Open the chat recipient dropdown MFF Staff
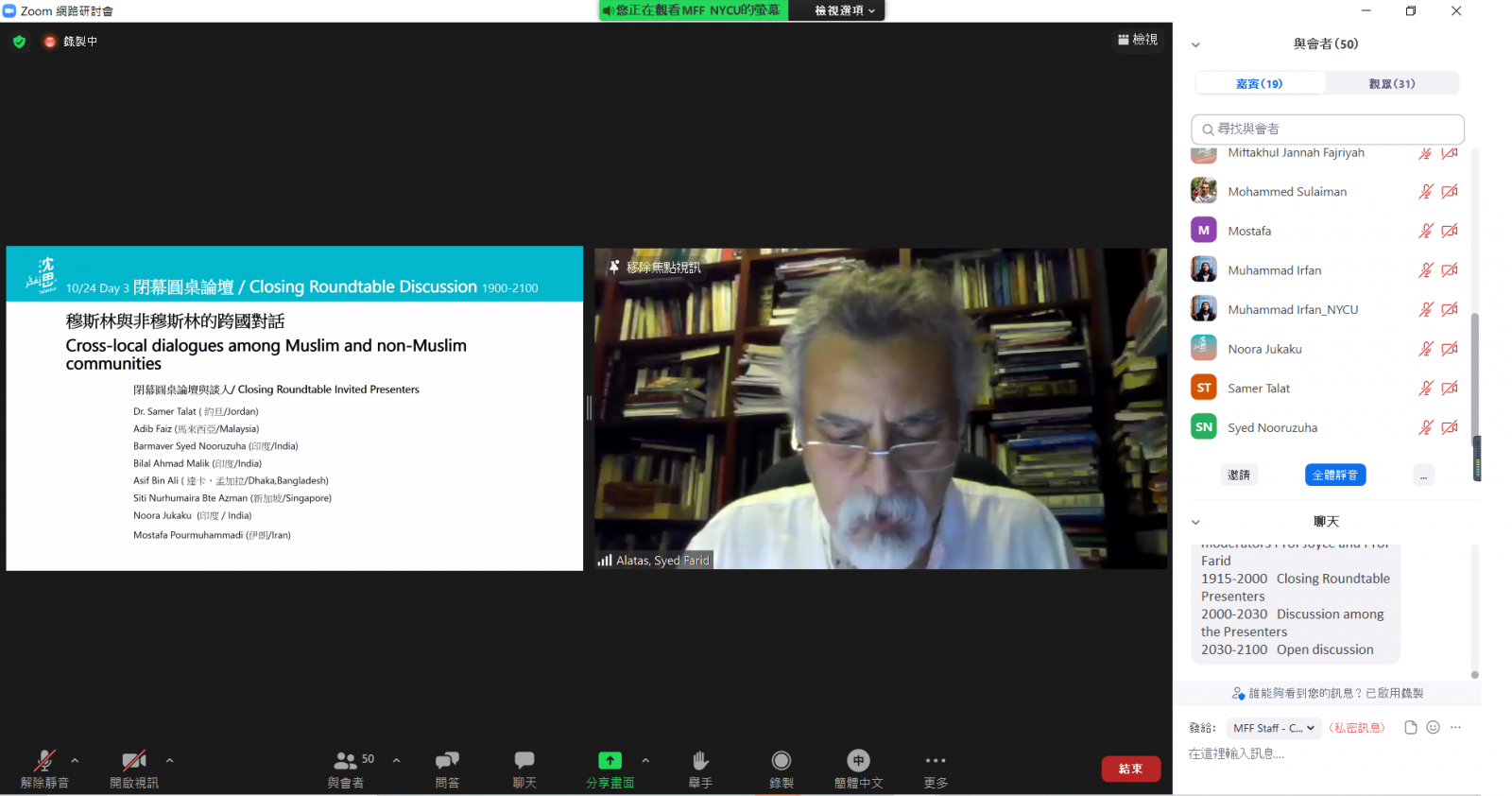 coord(1273,728)
